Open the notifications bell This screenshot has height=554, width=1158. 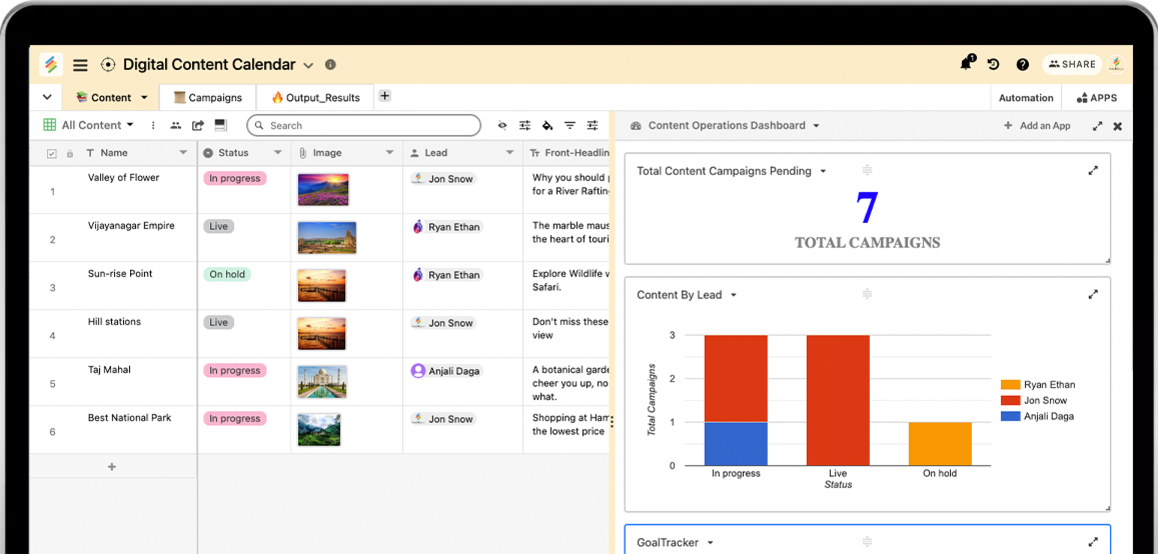tap(966, 64)
